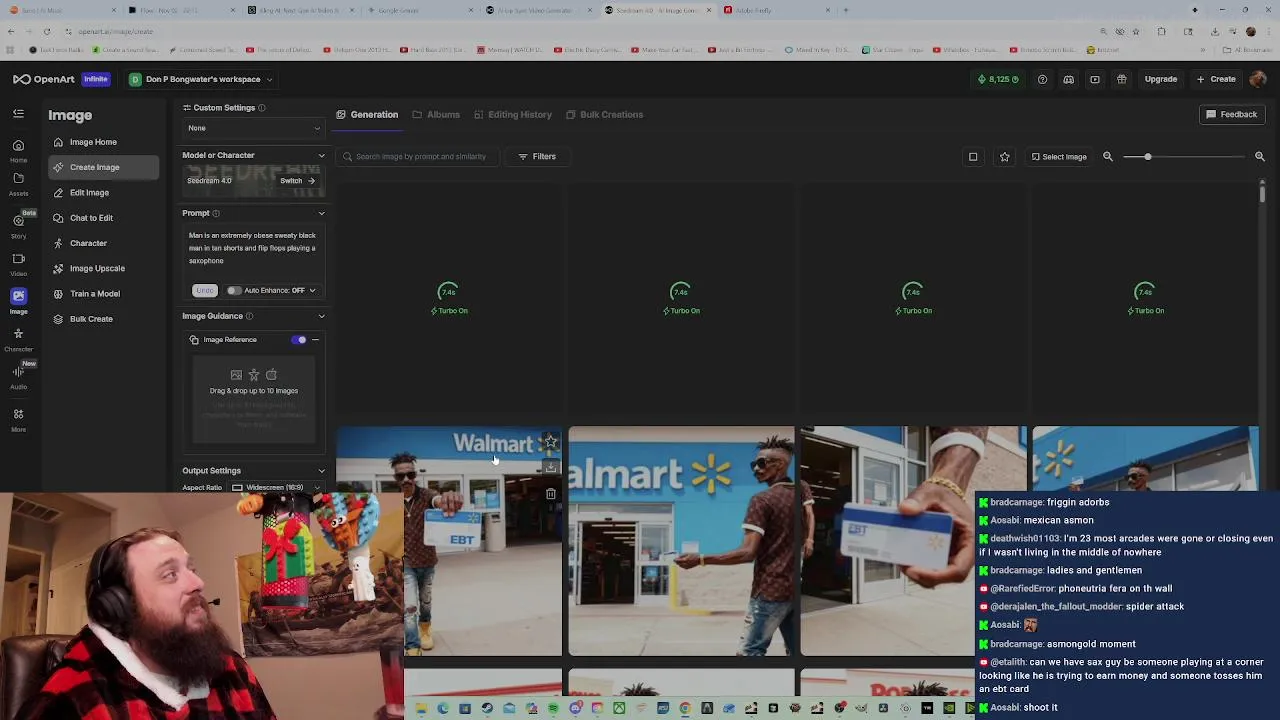This screenshot has width=1280, height=720.
Task: Switch to the Generation tab
Action: tap(367, 114)
